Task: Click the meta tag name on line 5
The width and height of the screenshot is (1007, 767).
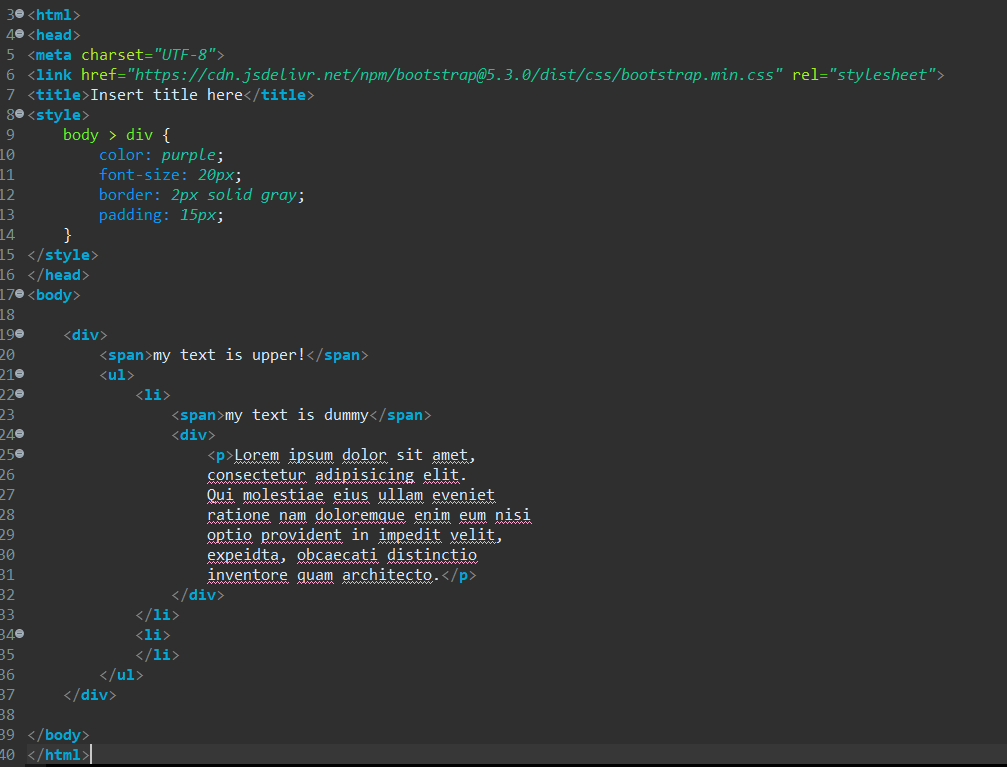Action: (54, 55)
